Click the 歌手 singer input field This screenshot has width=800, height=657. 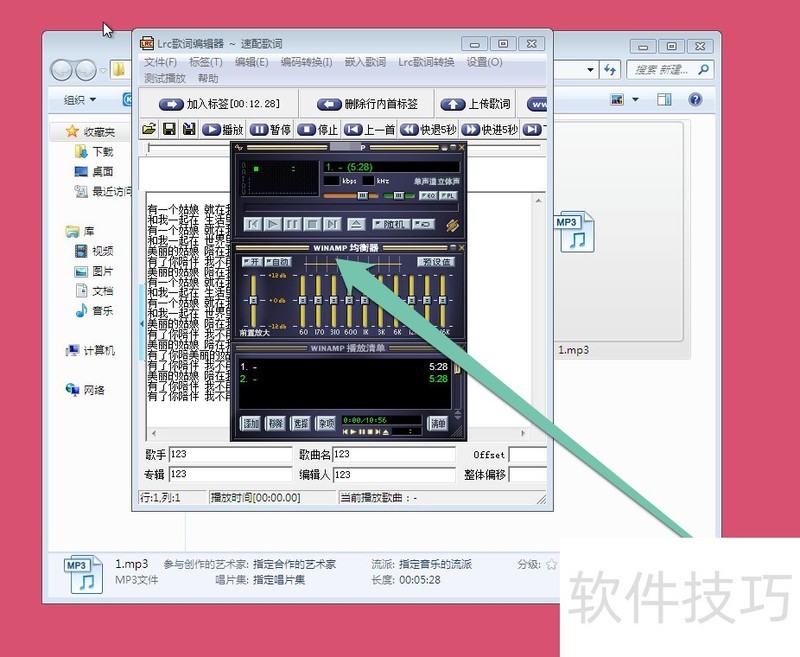[x=230, y=454]
